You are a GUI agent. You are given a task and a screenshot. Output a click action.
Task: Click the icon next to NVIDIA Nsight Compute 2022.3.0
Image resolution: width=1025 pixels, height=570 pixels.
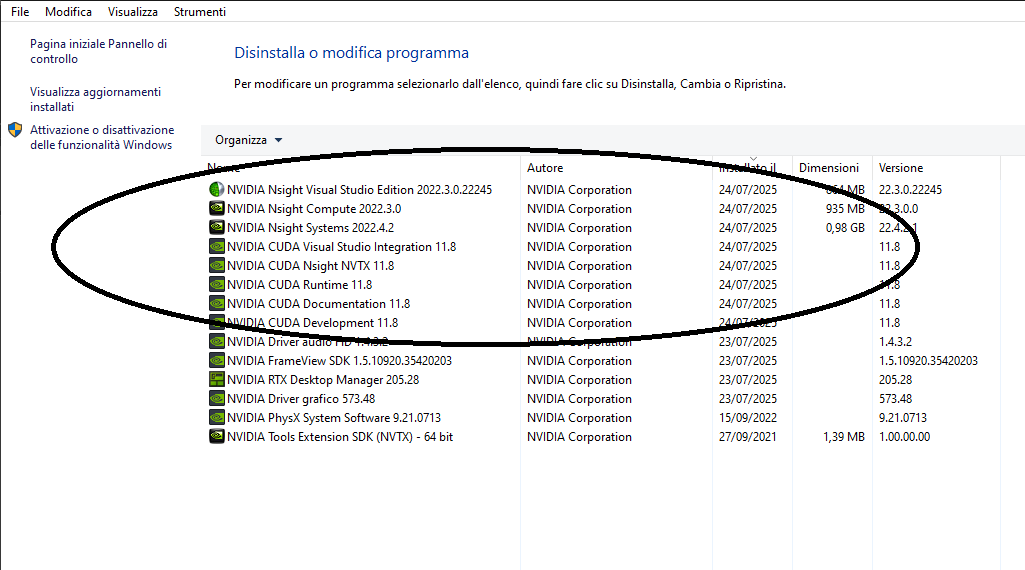[x=216, y=209]
